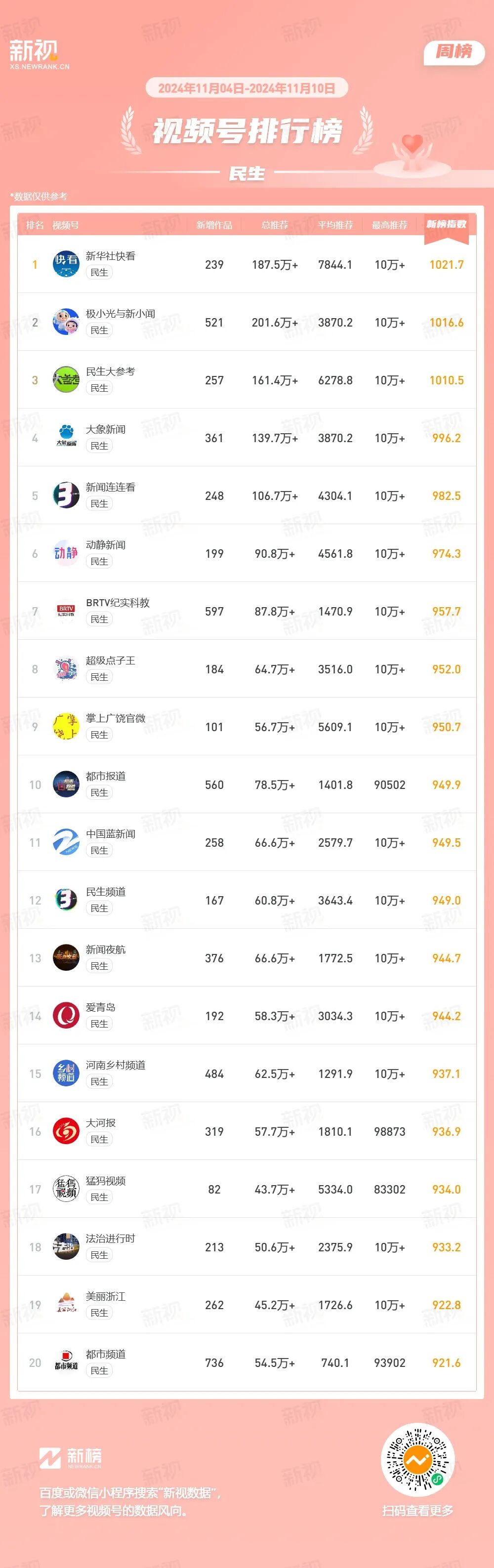Open the 掌上广饶官微 yellow avatar
This screenshot has height=1568, width=494.
coord(66,727)
